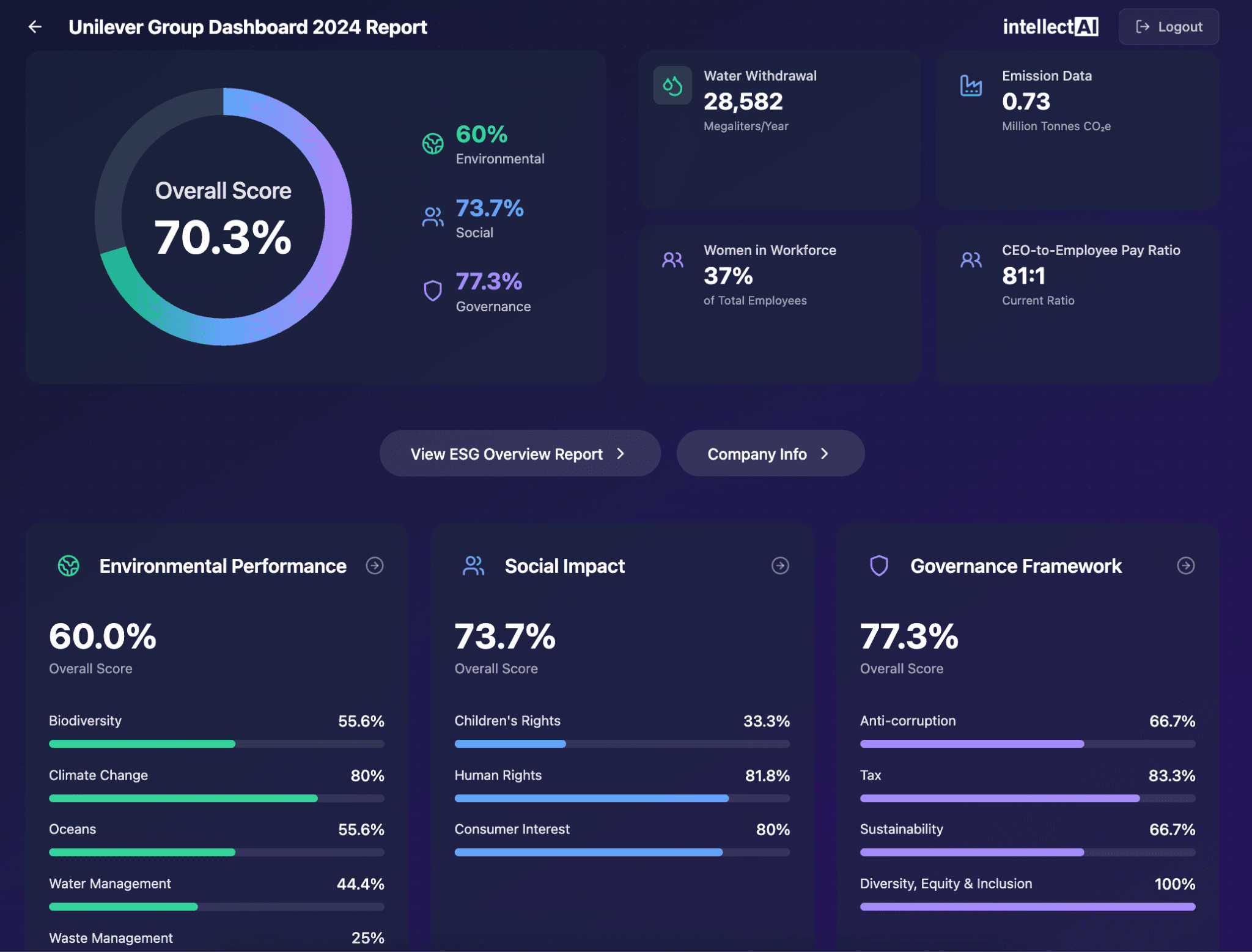
Task: Click the globe icon beside 60% Environmental
Action: click(x=433, y=144)
